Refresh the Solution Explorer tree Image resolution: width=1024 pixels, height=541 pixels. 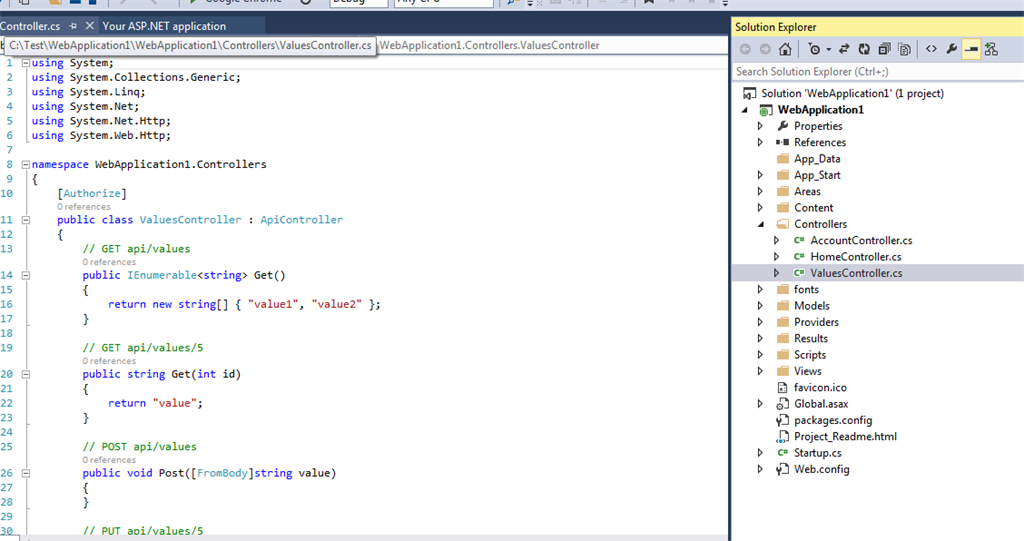tap(864, 49)
